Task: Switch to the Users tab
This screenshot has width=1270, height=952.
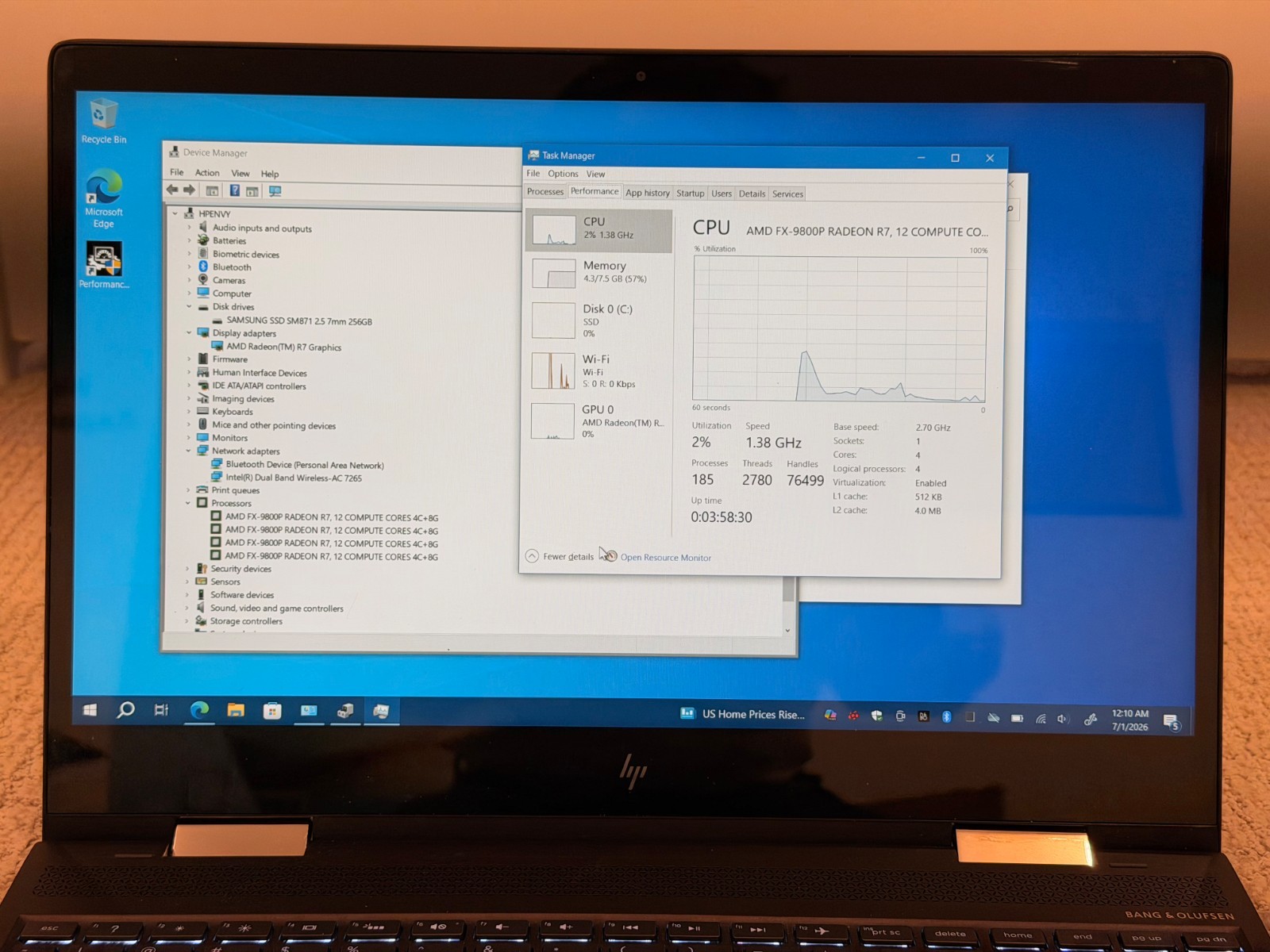Action: click(x=722, y=194)
